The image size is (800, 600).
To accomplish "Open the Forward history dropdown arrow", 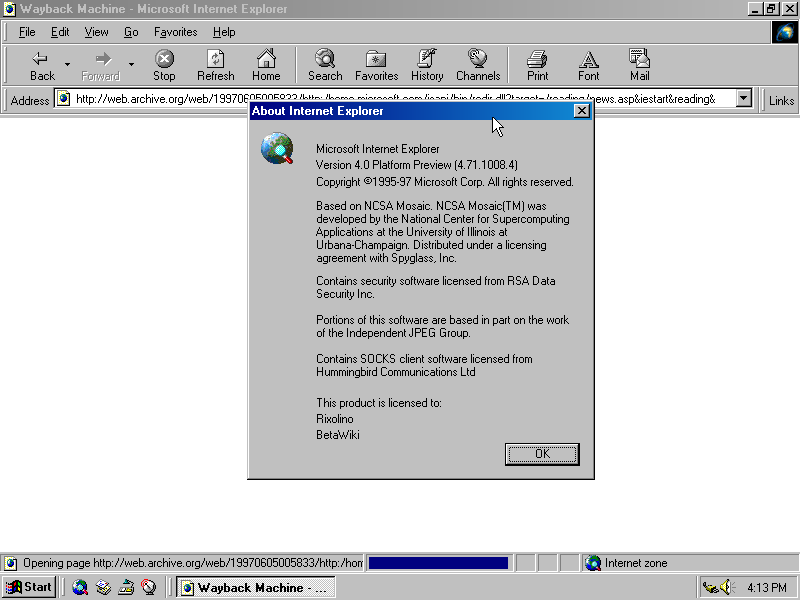I will 131,65.
